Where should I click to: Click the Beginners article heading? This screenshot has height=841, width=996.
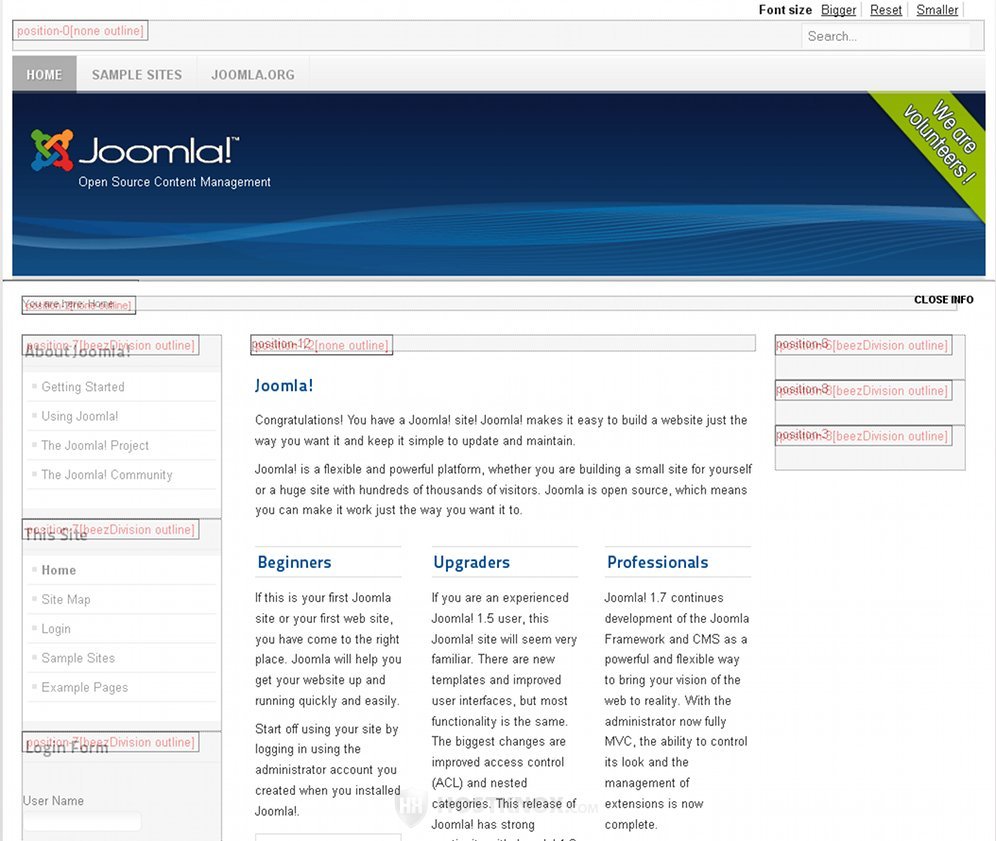click(294, 562)
